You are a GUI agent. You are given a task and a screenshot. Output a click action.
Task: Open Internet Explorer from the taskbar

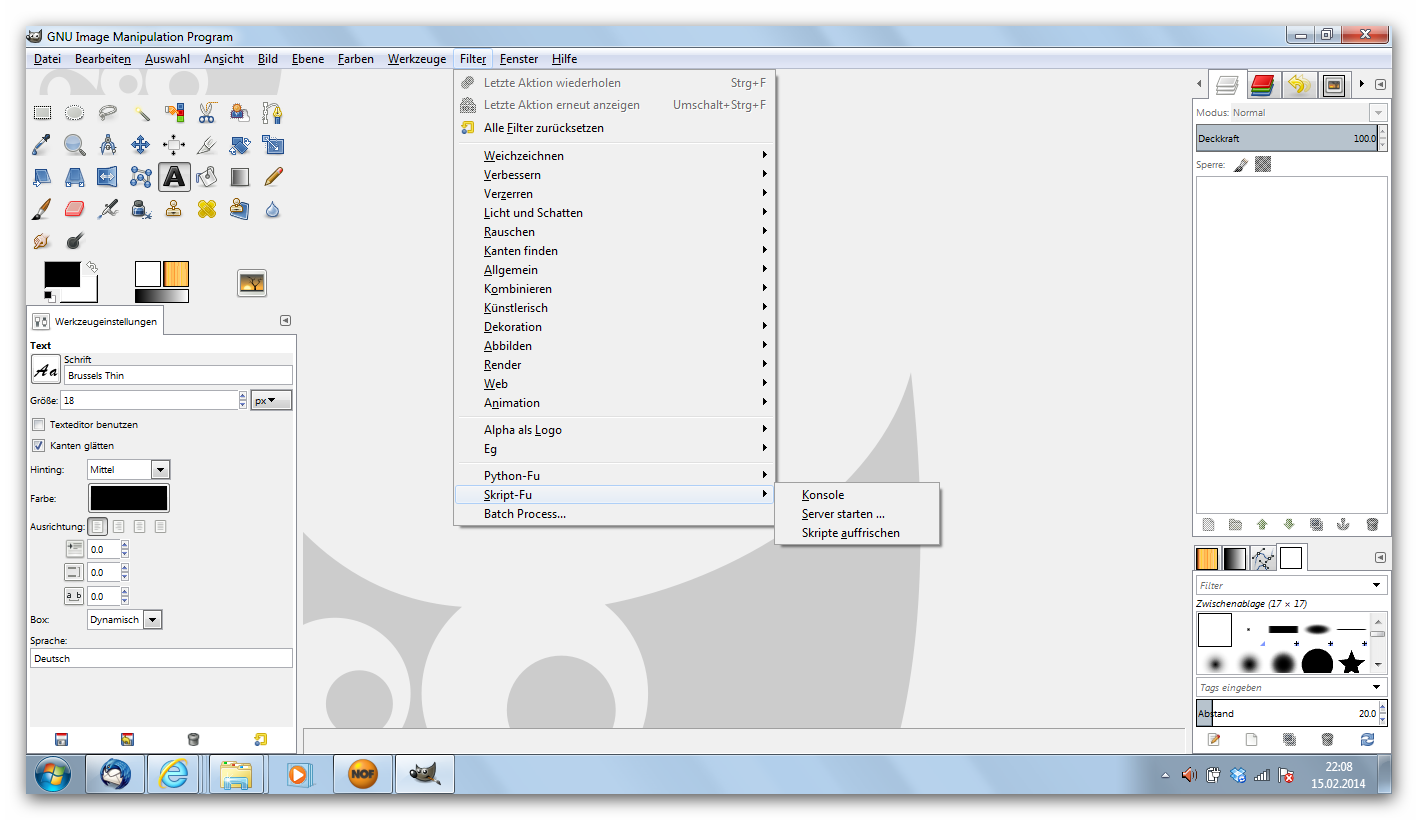[x=175, y=774]
